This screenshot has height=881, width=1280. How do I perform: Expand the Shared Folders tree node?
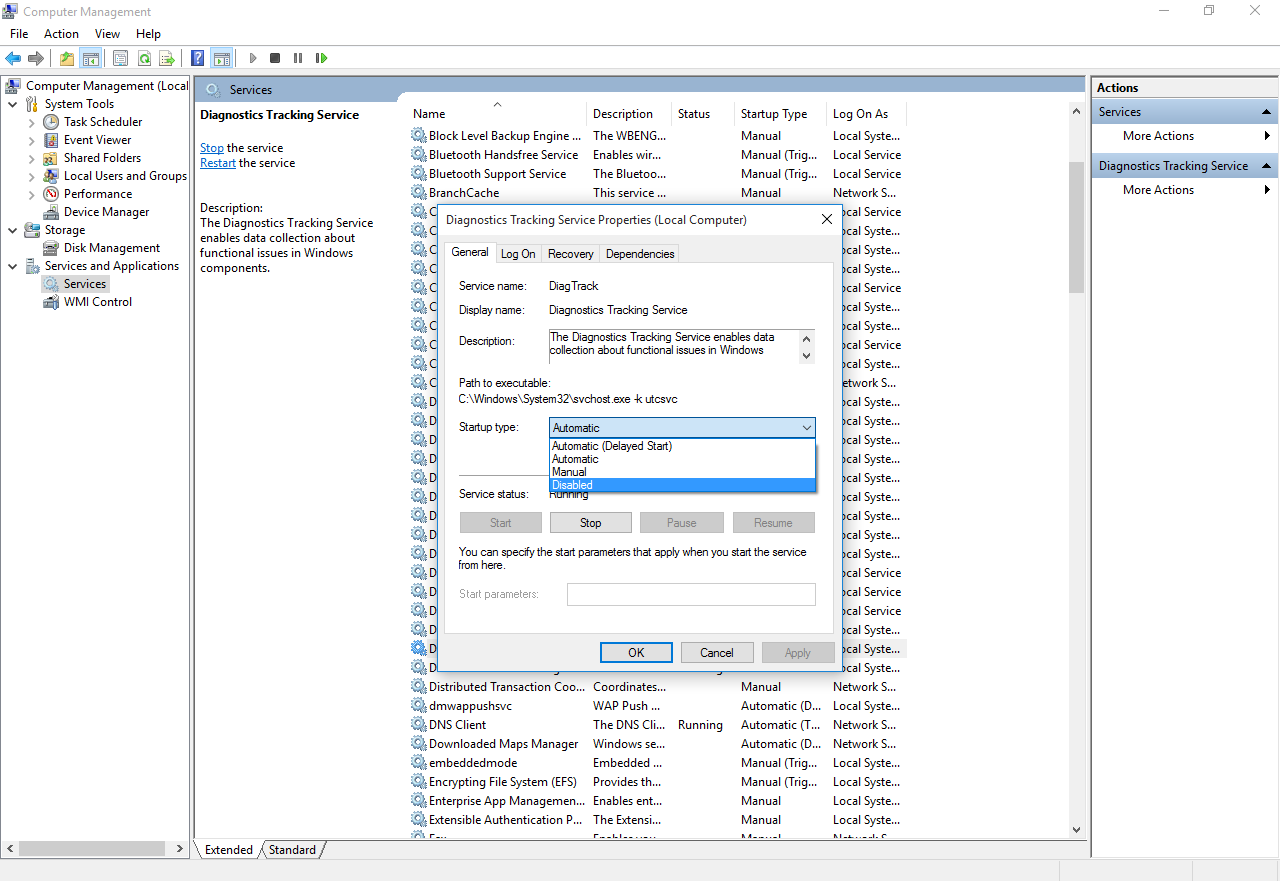(31, 158)
